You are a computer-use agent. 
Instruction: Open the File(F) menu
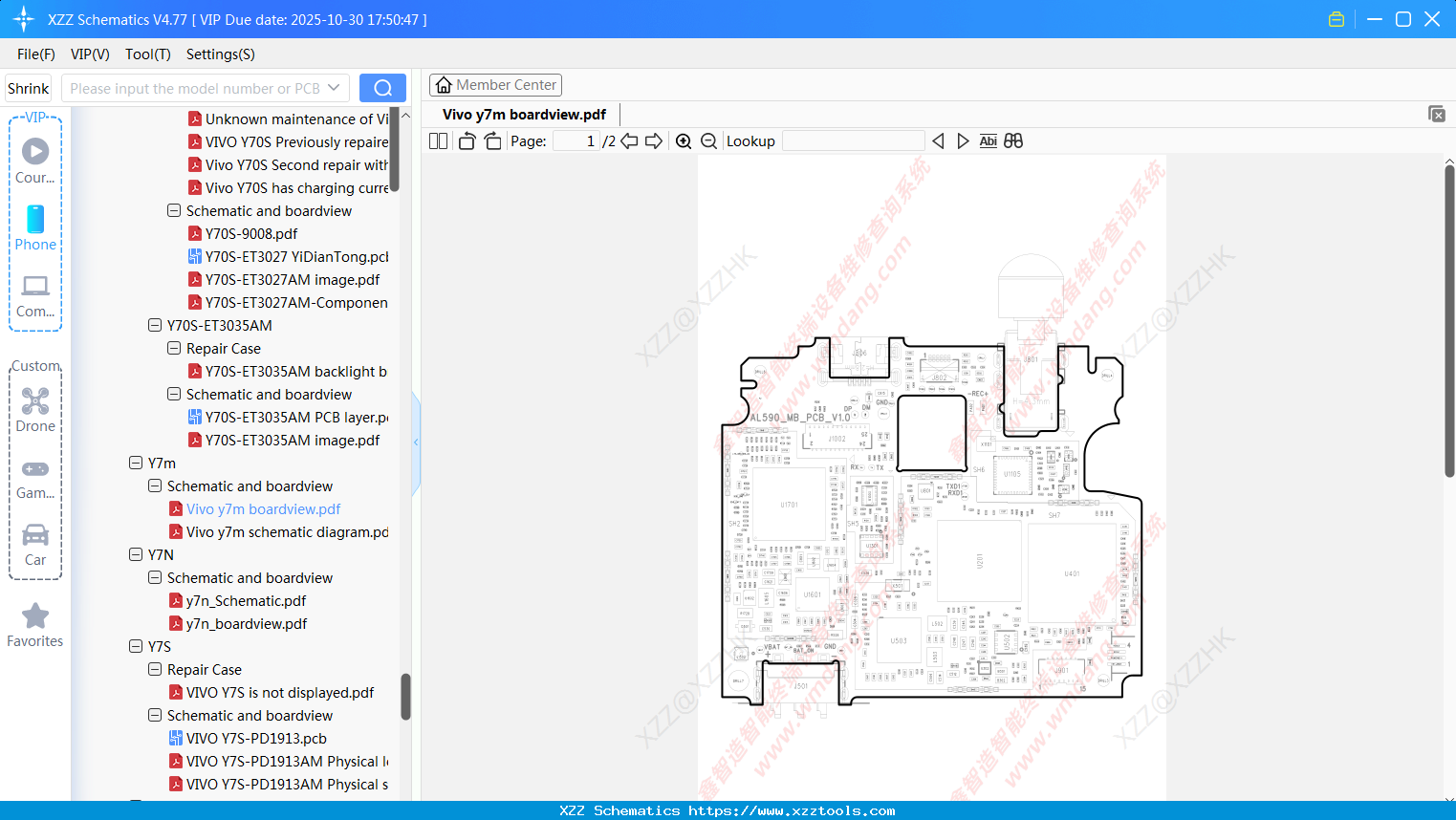coord(36,54)
